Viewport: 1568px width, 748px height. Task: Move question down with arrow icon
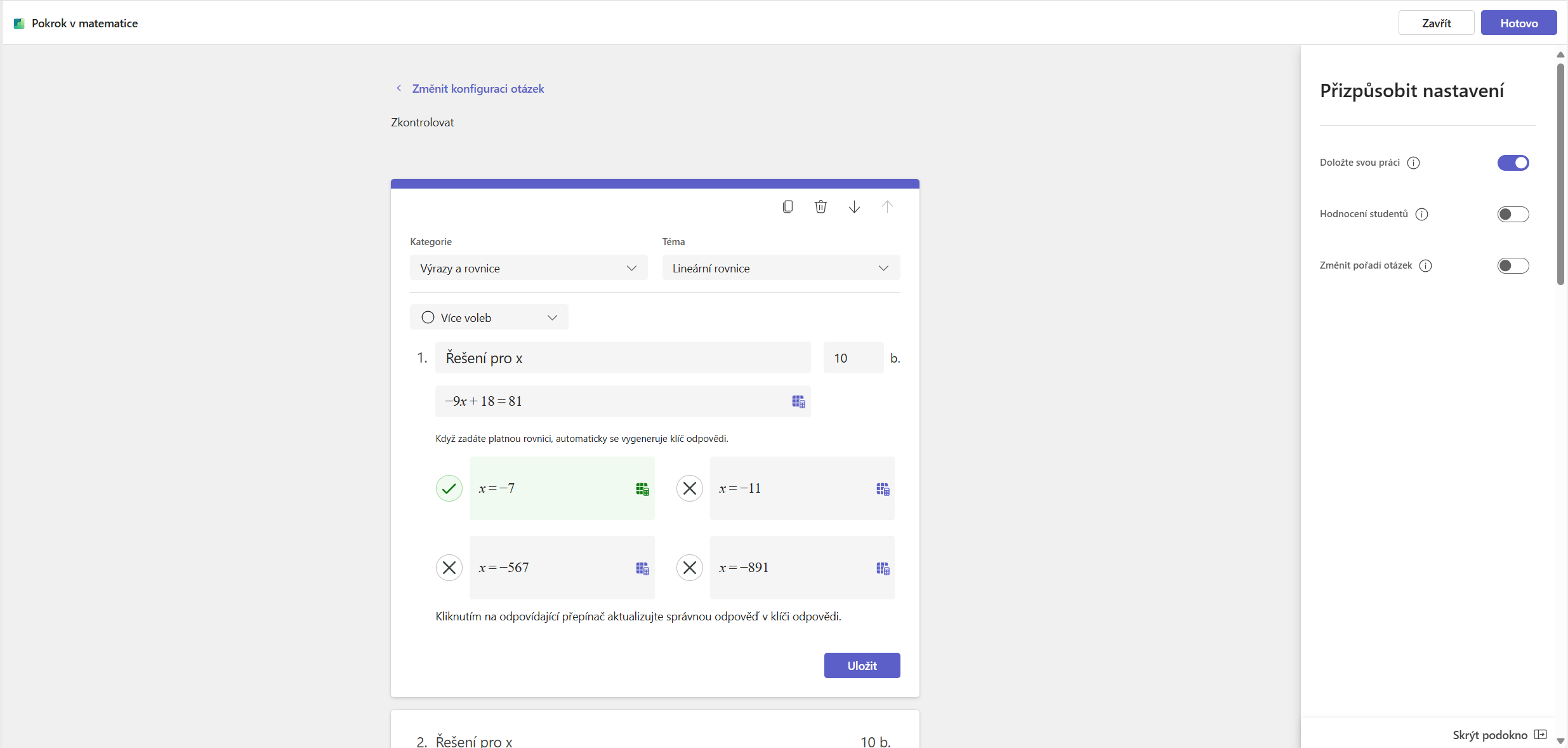(x=854, y=206)
